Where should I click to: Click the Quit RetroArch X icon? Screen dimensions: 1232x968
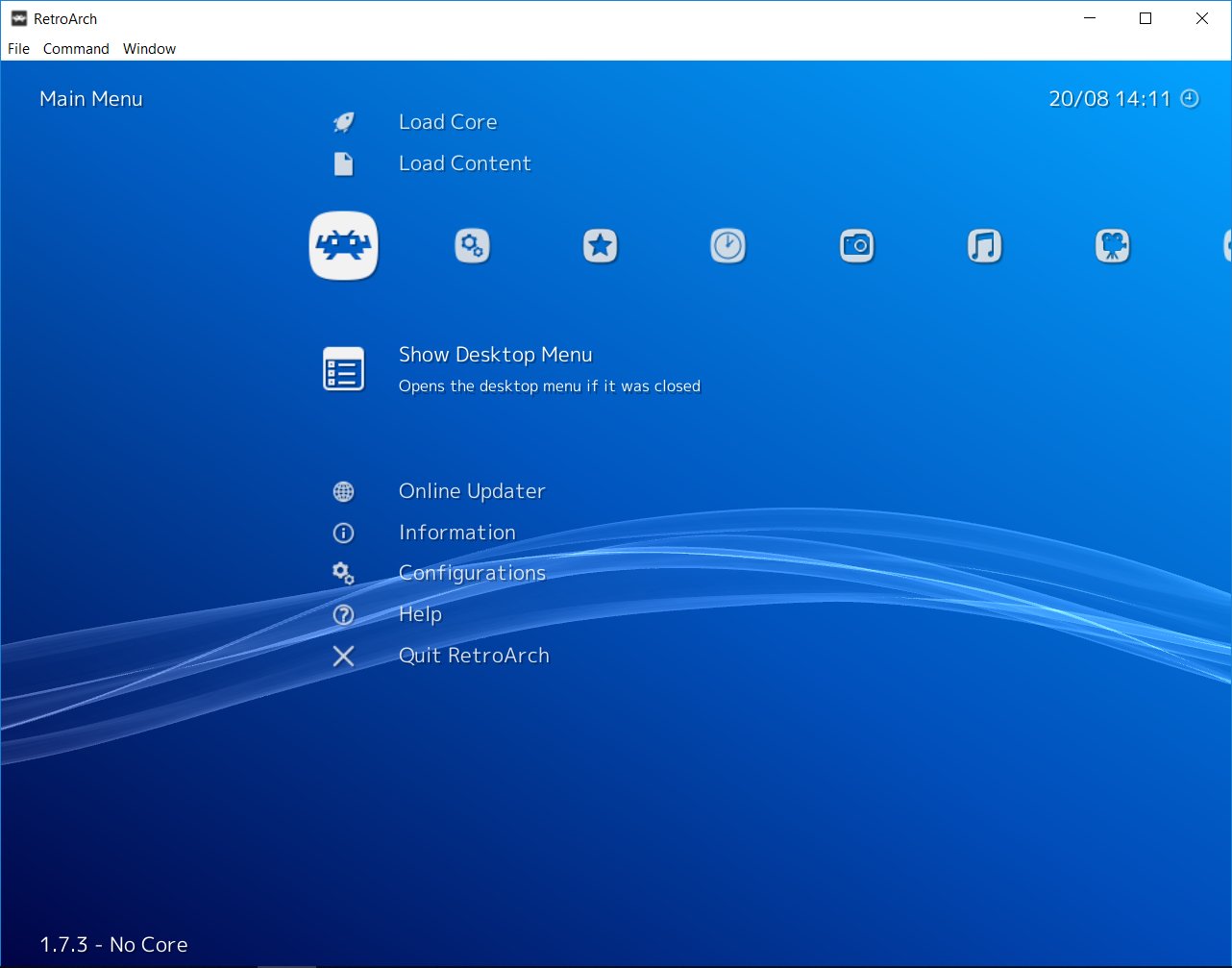(343, 656)
